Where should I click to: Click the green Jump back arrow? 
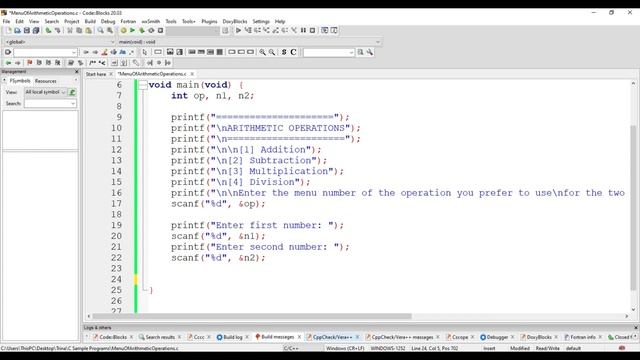[x=9, y=63]
